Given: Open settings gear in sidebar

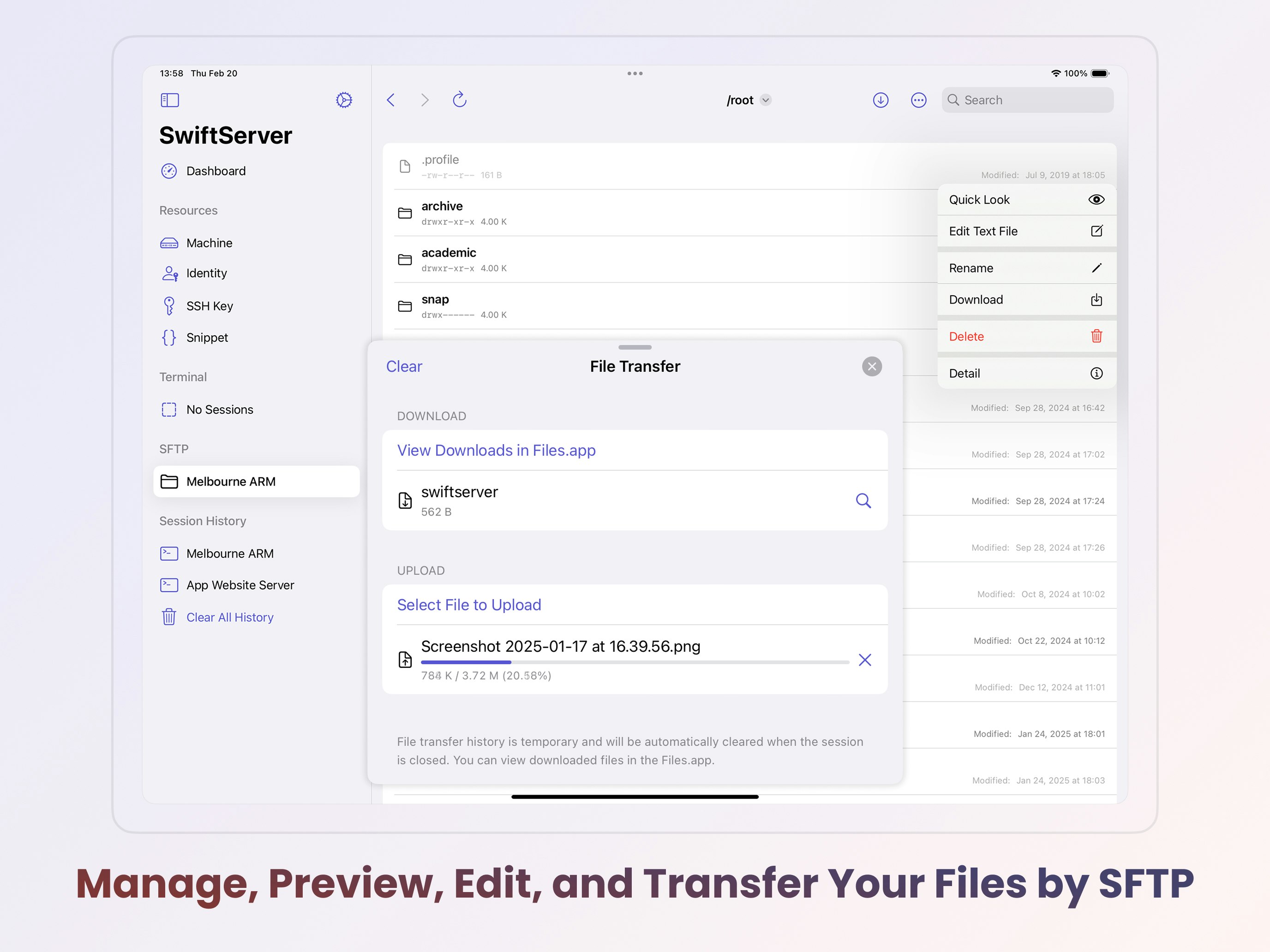Looking at the screenshot, I should tap(344, 100).
